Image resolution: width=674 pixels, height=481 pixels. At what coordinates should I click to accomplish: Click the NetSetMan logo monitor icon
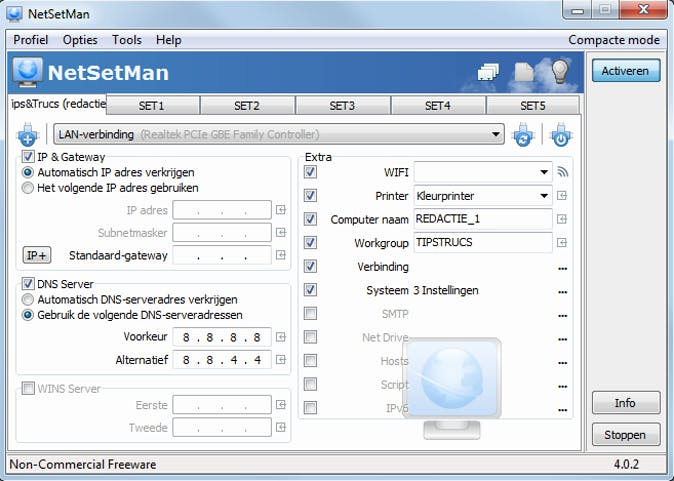(x=28, y=72)
